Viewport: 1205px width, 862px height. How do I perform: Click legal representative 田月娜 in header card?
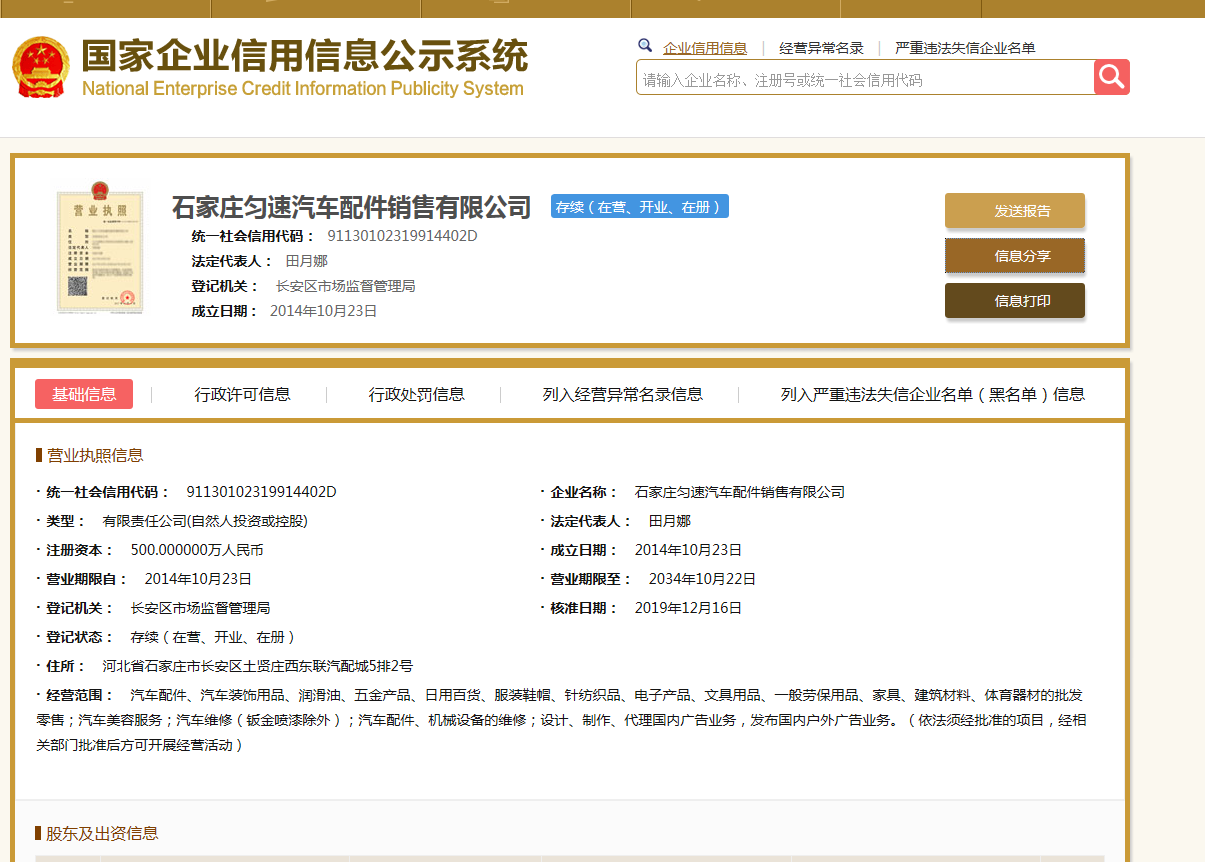click(x=307, y=261)
